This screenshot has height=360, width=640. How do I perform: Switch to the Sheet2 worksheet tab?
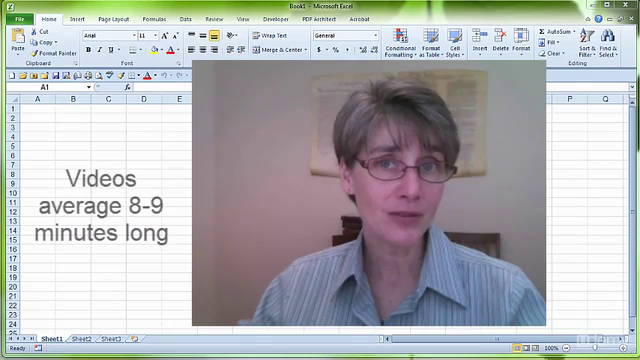(x=82, y=339)
